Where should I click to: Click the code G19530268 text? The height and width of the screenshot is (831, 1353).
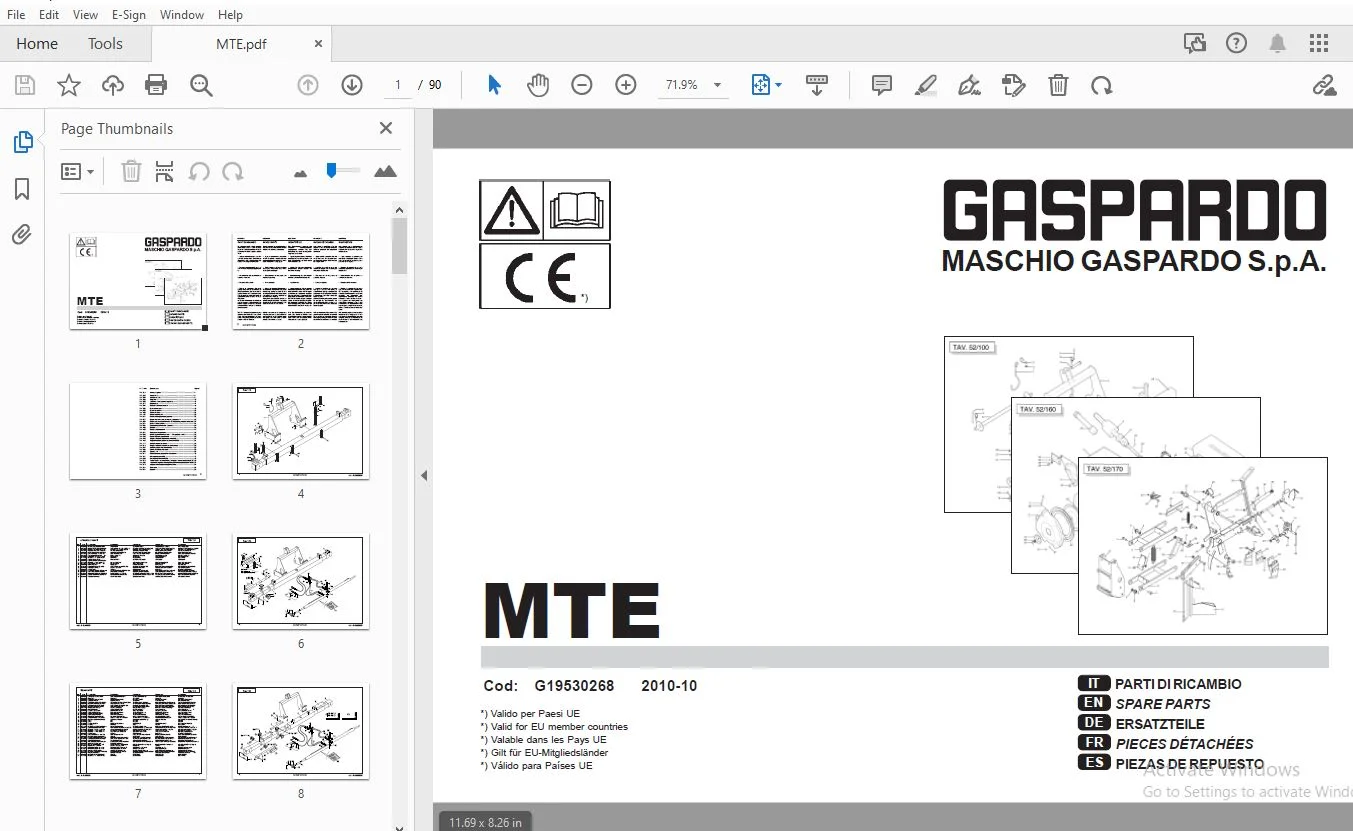pyautogui.click(x=574, y=686)
